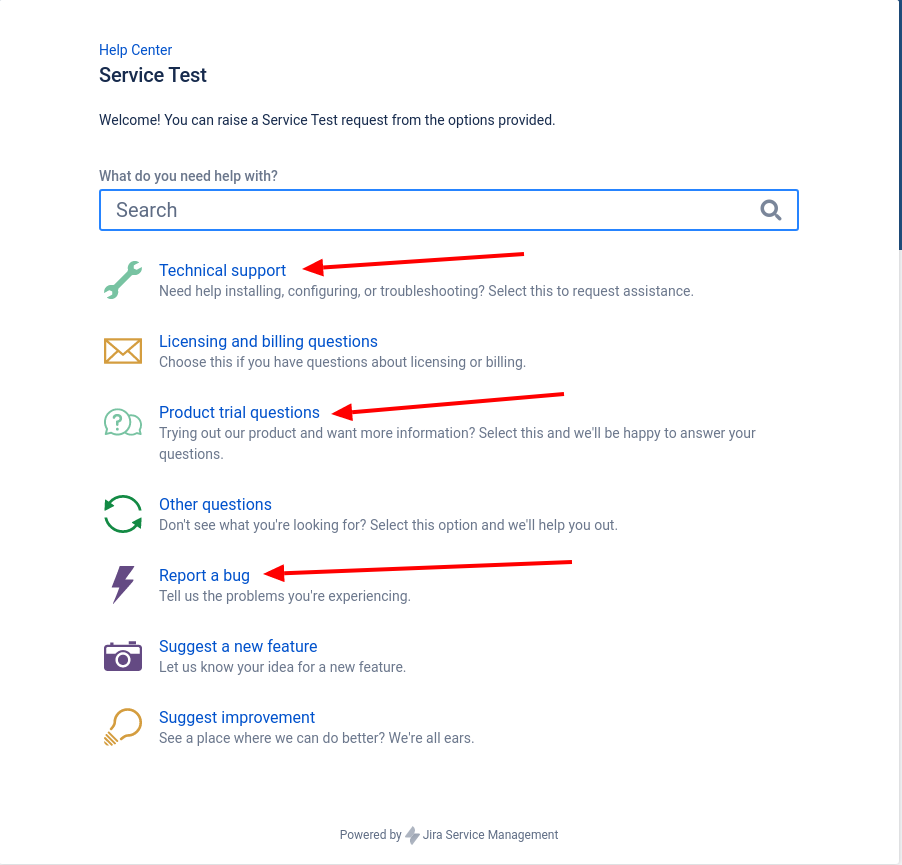Click the page scrollbar on the right edge

click(900, 125)
